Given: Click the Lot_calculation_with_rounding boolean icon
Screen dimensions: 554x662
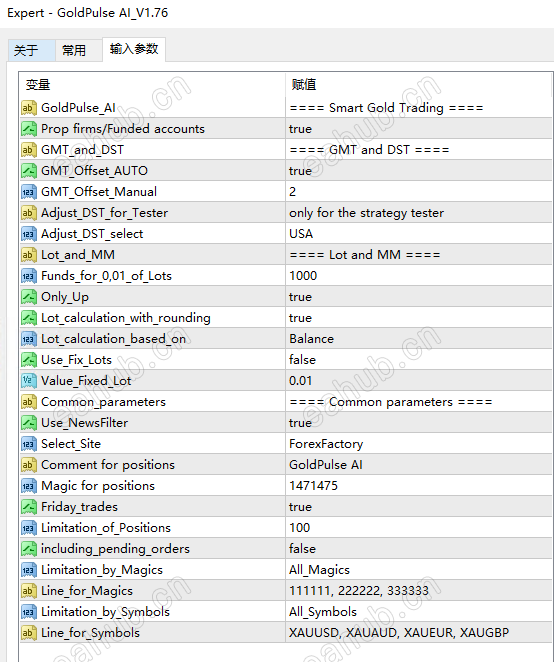Looking at the screenshot, I should pos(29,318).
